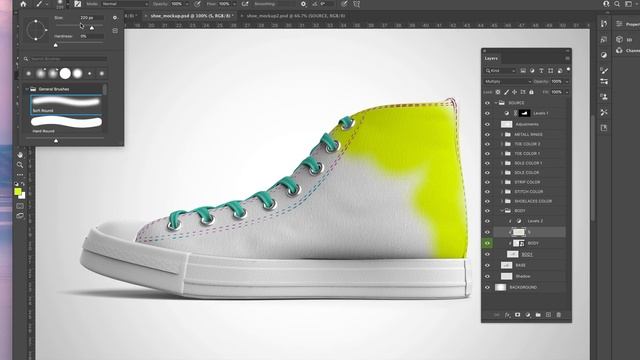The height and width of the screenshot is (360, 640).
Task: Click the Quick Mask mode icon
Action: point(20,206)
